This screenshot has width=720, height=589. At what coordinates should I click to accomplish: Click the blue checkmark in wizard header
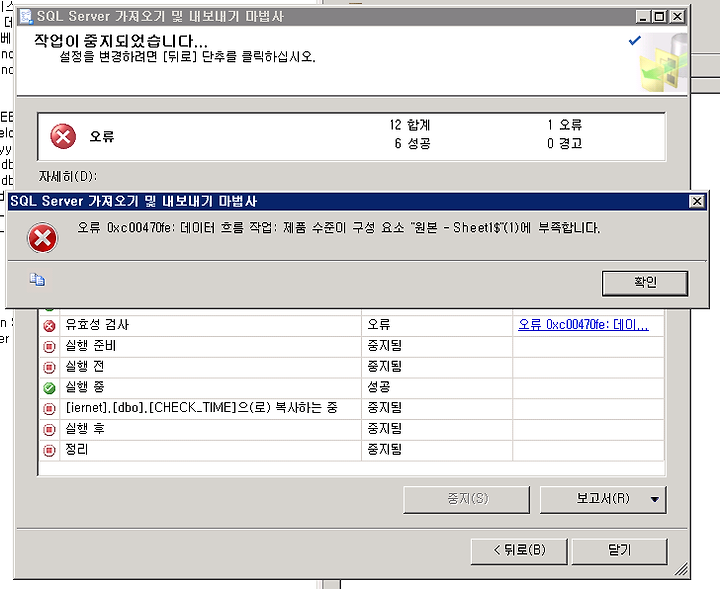(x=634, y=40)
